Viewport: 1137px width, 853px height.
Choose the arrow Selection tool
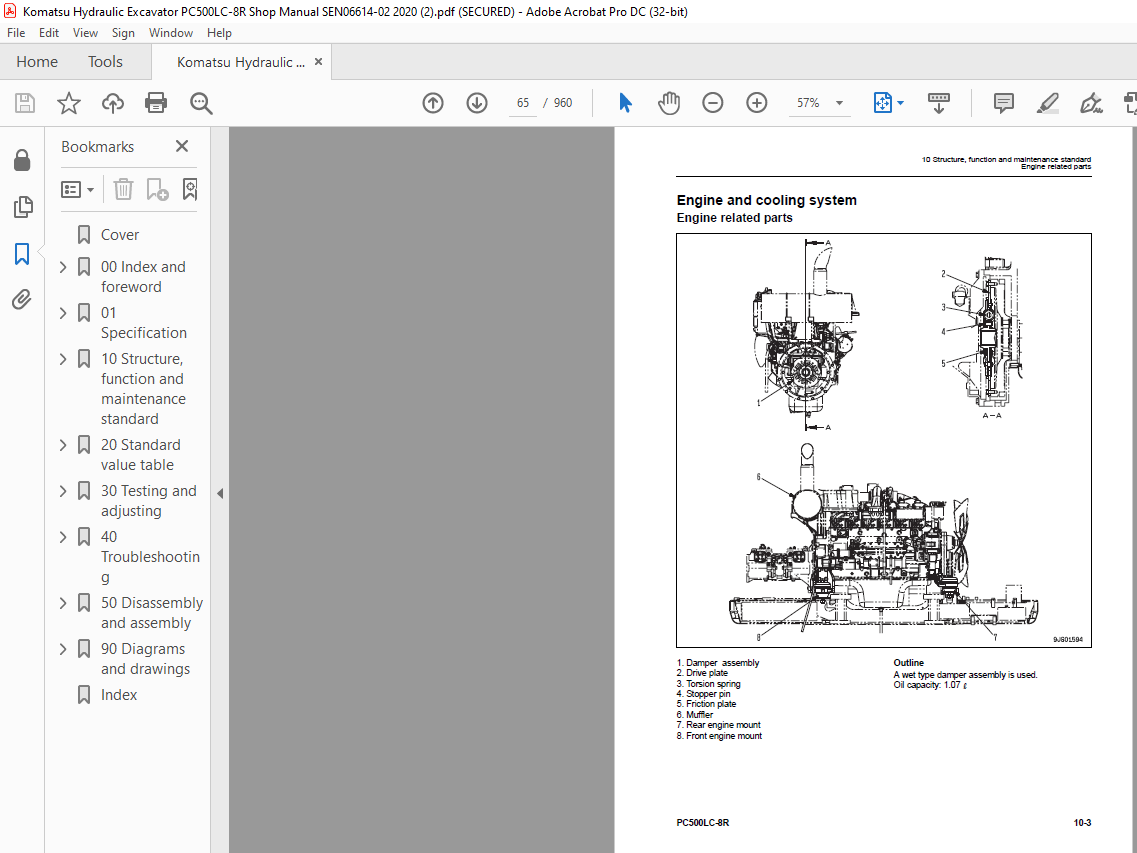click(x=625, y=103)
